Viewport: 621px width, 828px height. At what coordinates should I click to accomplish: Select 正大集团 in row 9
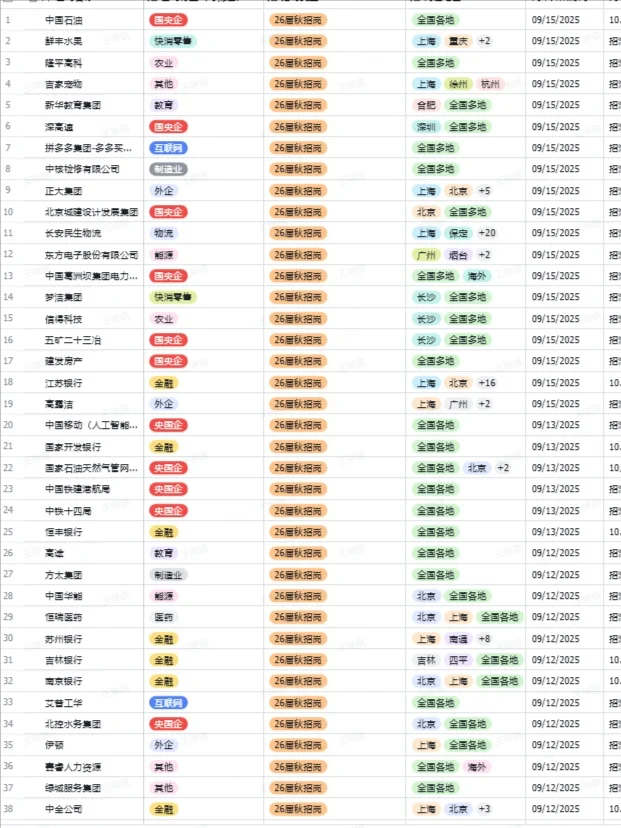pyautogui.click(x=63, y=191)
